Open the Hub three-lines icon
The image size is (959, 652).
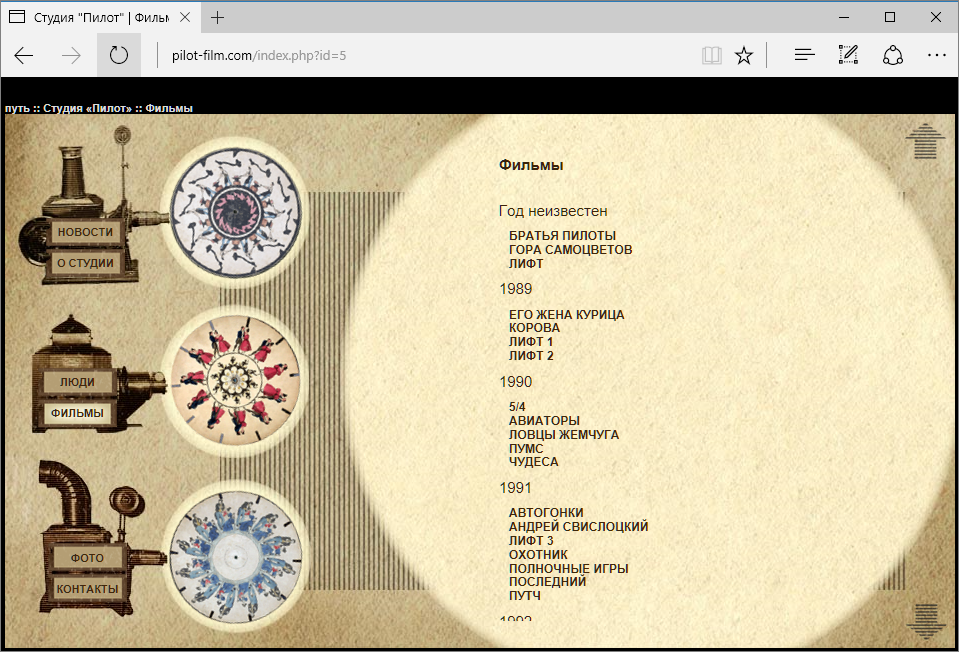805,55
